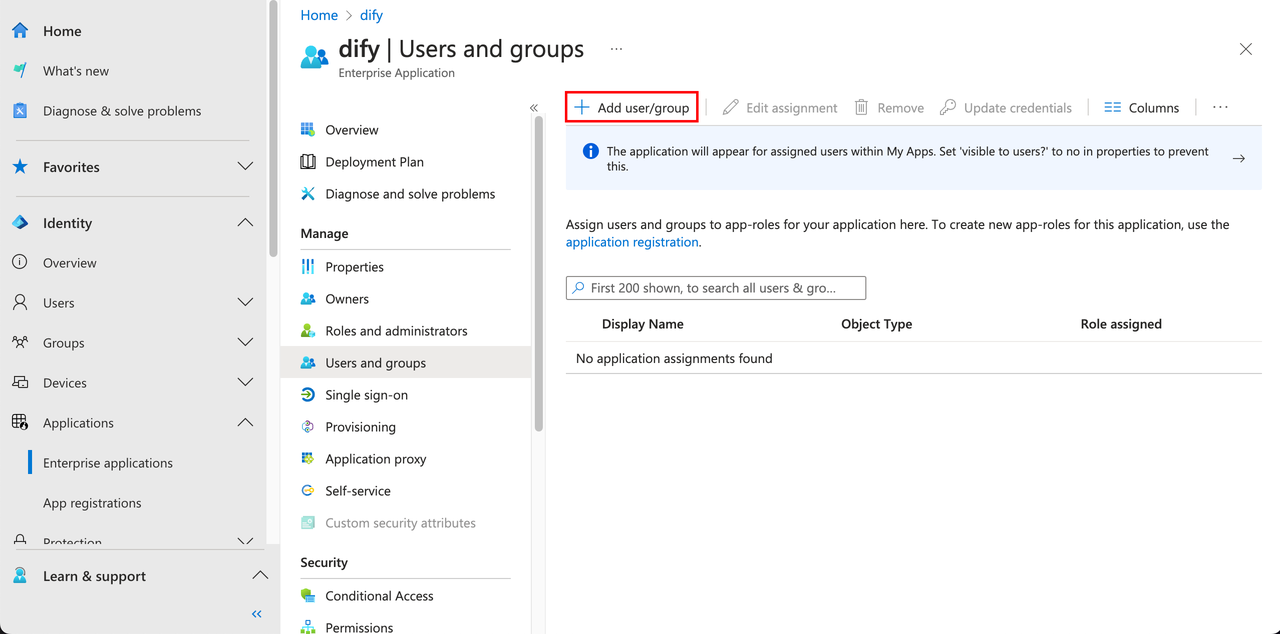Open Enterprise applications in the sidebar
This screenshot has height=634, width=1280.
coord(108,463)
